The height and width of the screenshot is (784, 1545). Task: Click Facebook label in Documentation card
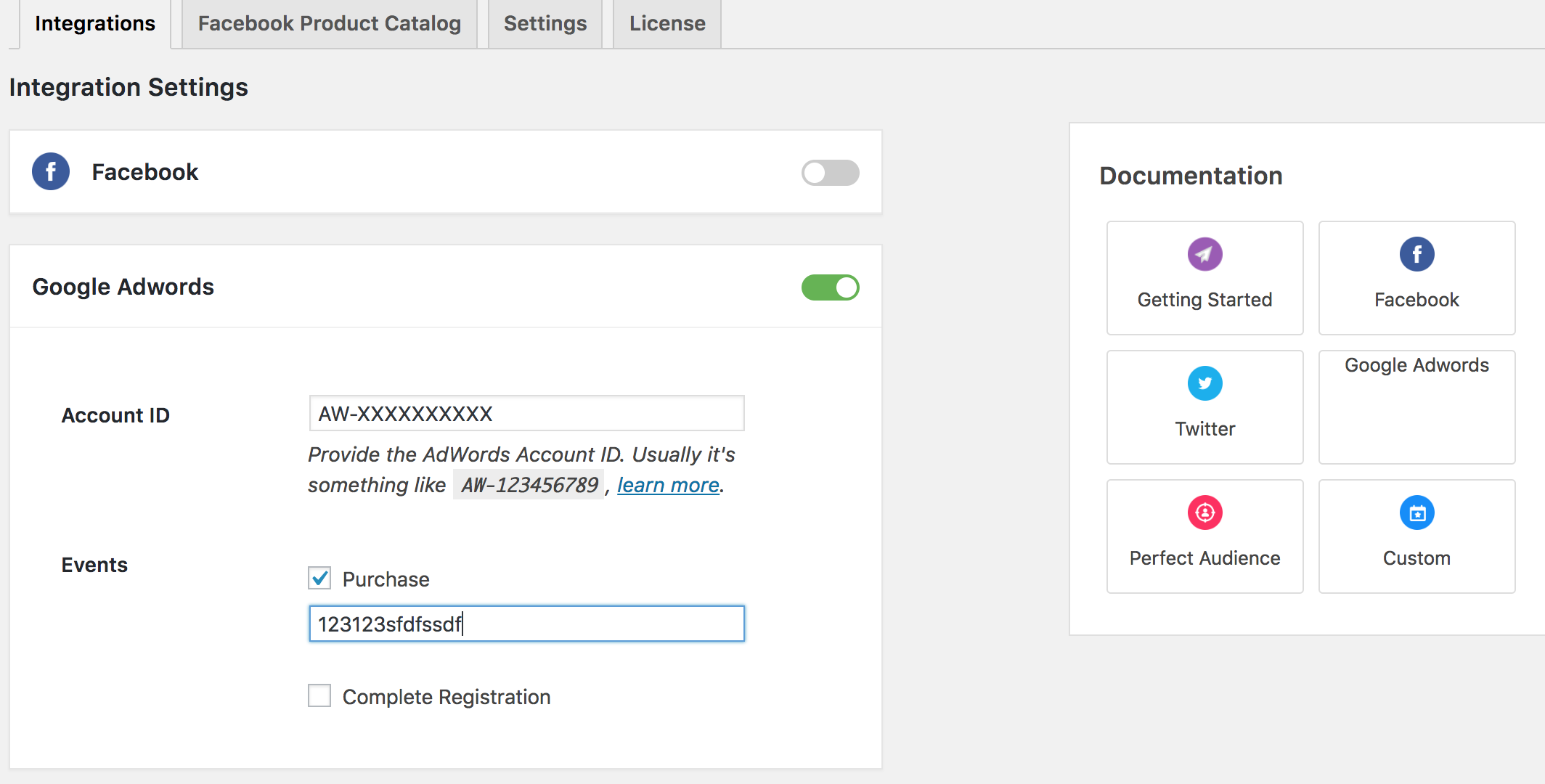[x=1416, y=300]
